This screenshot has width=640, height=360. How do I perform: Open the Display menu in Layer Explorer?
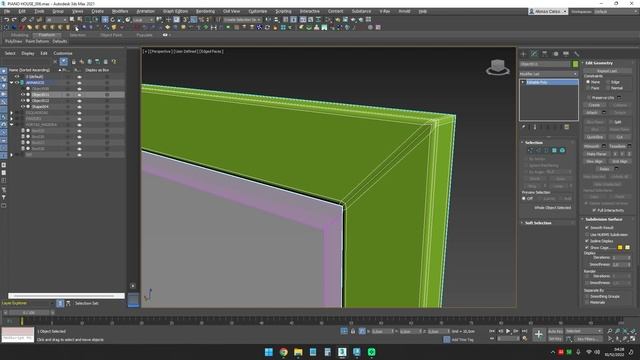point(28,53)
